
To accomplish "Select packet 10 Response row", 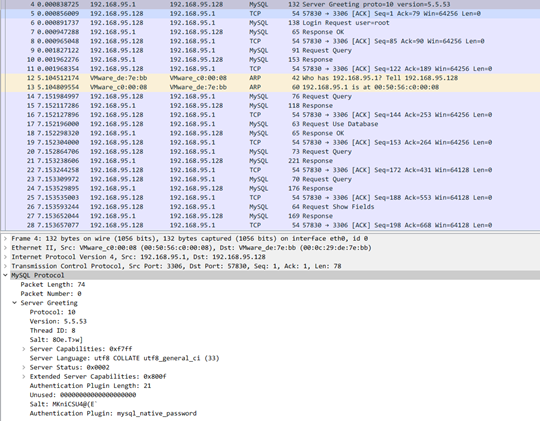I will [270, 60].
